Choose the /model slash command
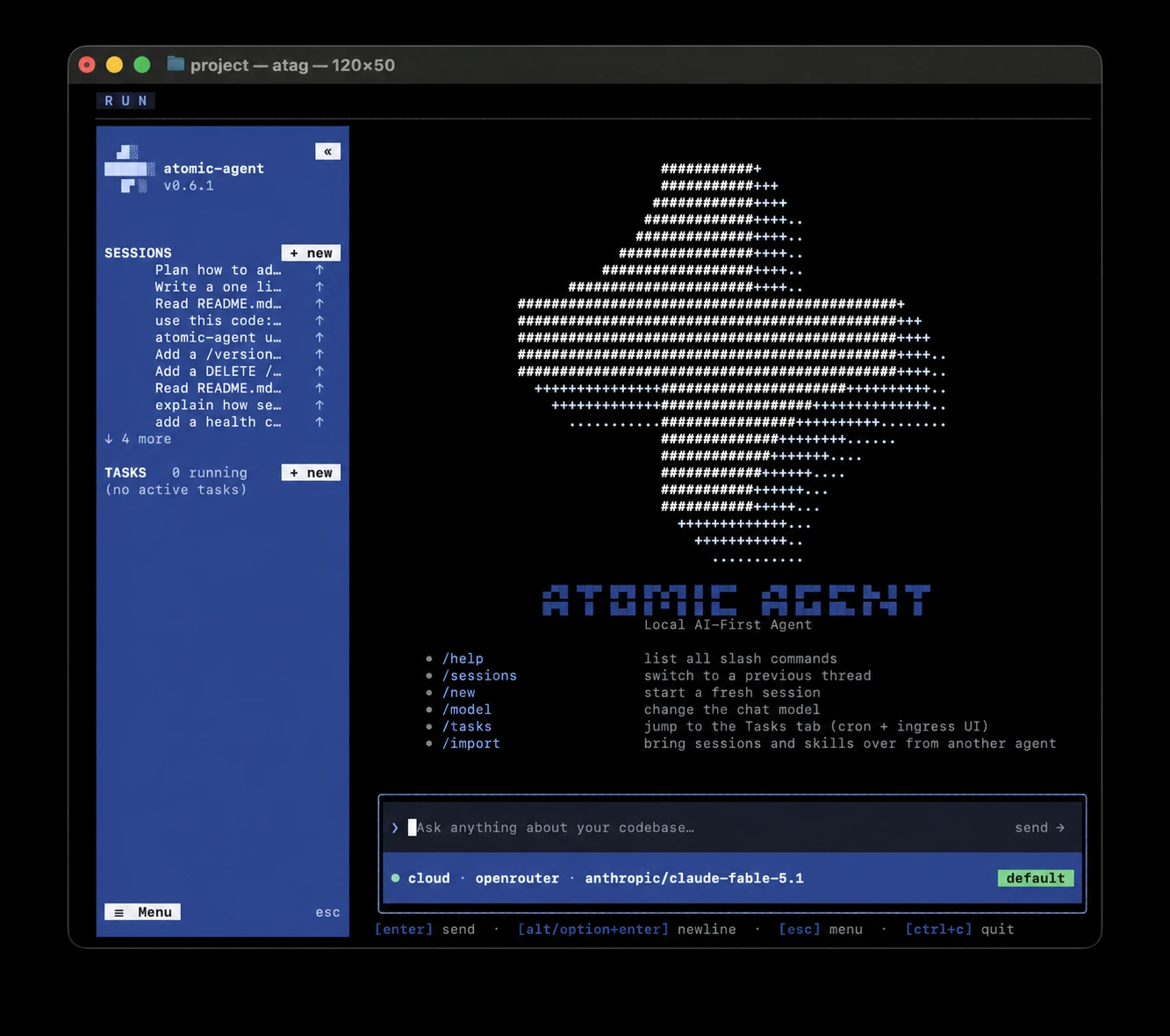1170x1036 pixels. (x=467, y=709)
